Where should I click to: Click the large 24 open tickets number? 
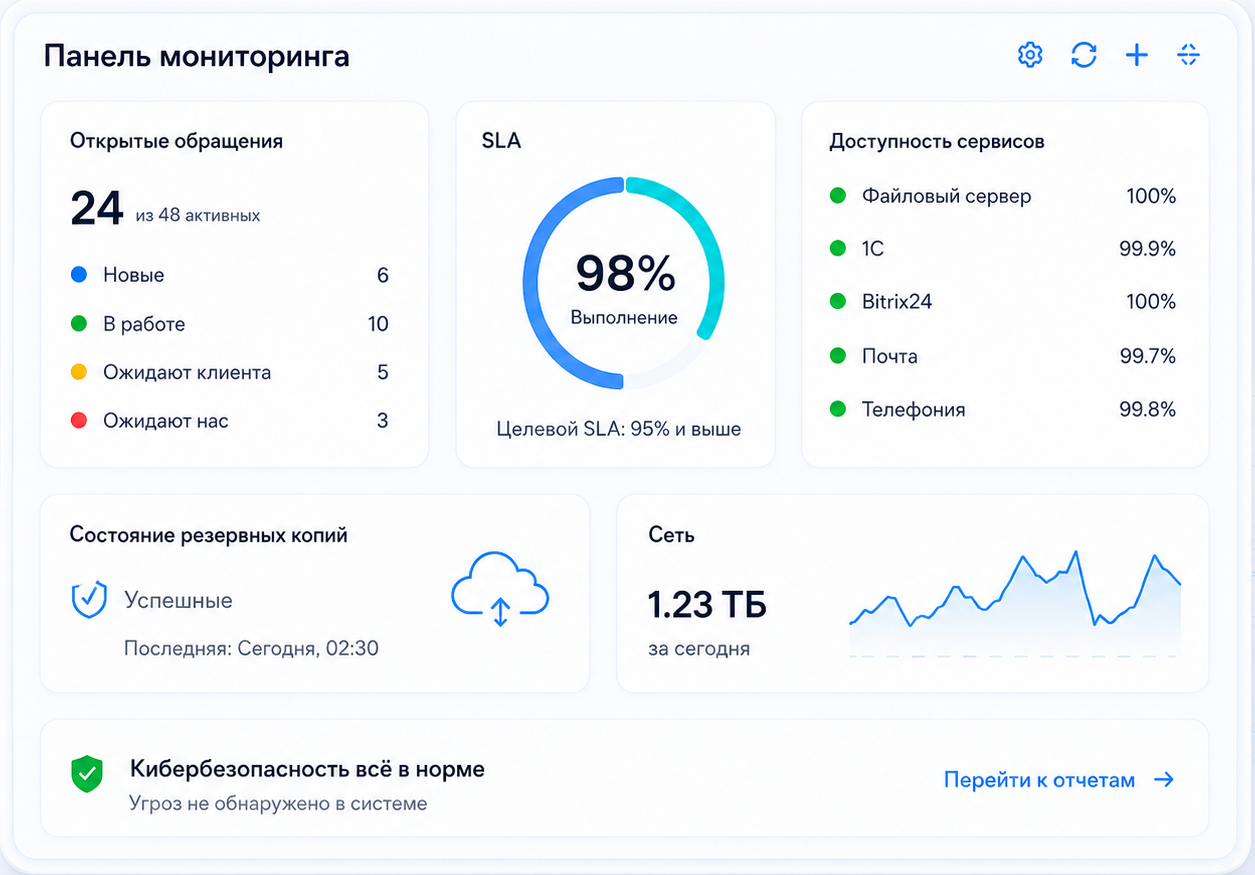97,209
